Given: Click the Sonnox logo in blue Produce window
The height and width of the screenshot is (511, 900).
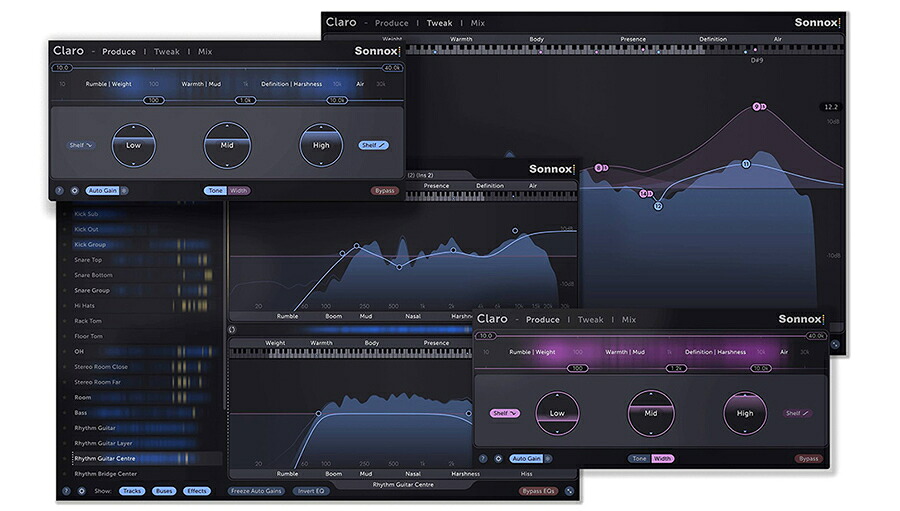Looking at the screenshot, I should point(377,51).
